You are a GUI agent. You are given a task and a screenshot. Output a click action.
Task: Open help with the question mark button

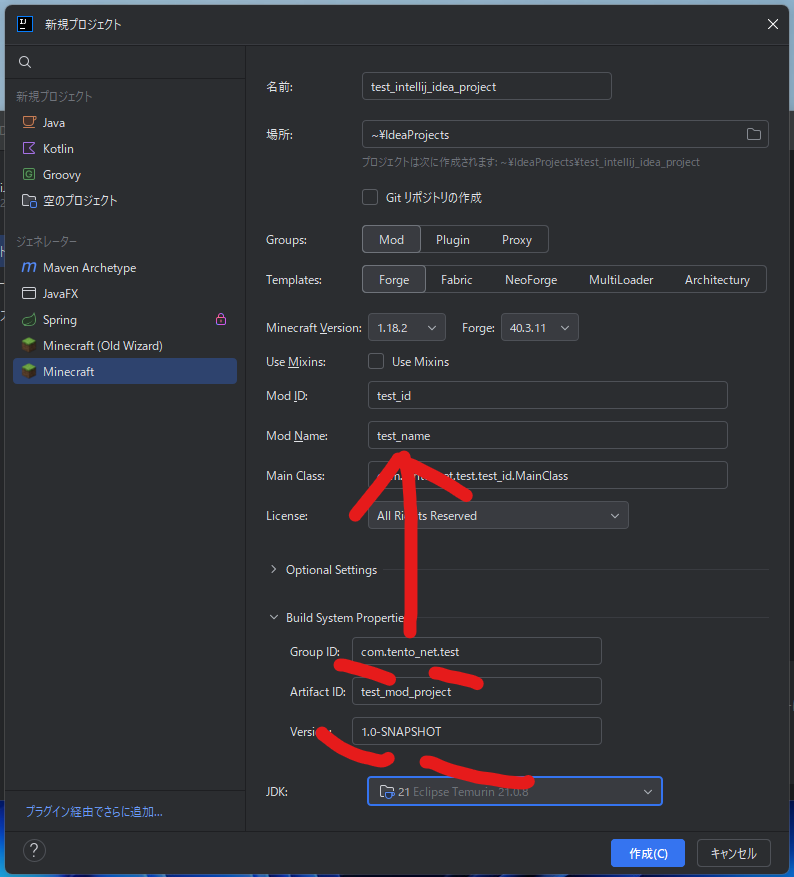tap(34, 851)
